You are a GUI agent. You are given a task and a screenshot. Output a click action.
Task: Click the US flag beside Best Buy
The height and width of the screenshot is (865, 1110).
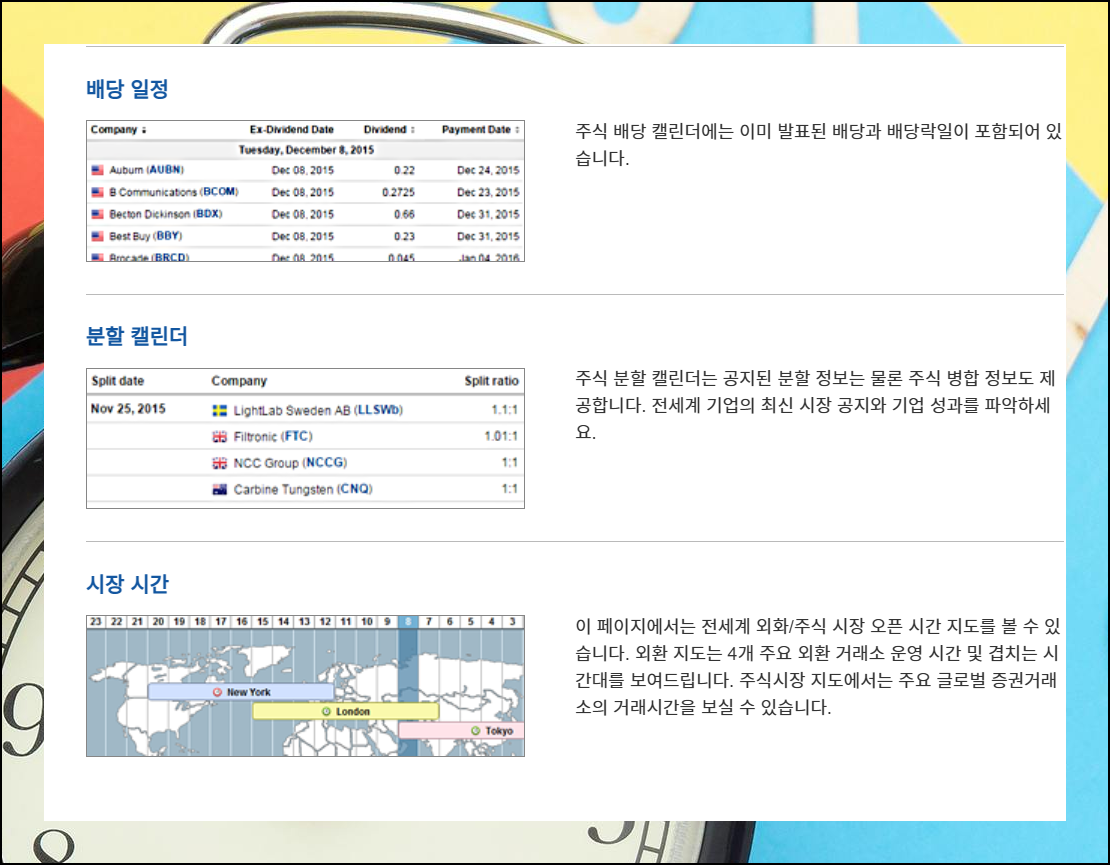click(98, 236)
